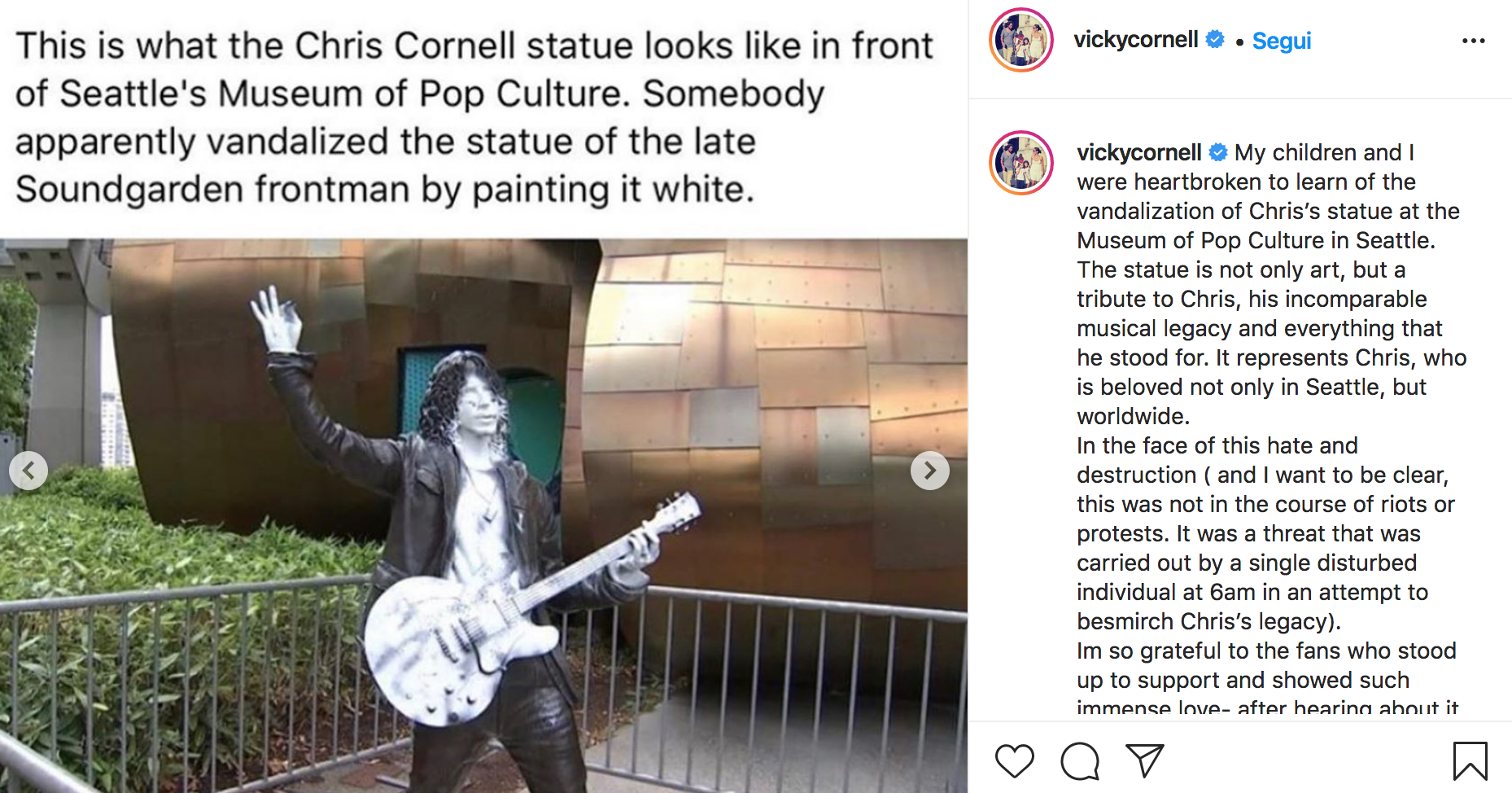This screenshot has height=793, width=1512.
Task: Save post with the bookmark icon
Action: 1470,761
